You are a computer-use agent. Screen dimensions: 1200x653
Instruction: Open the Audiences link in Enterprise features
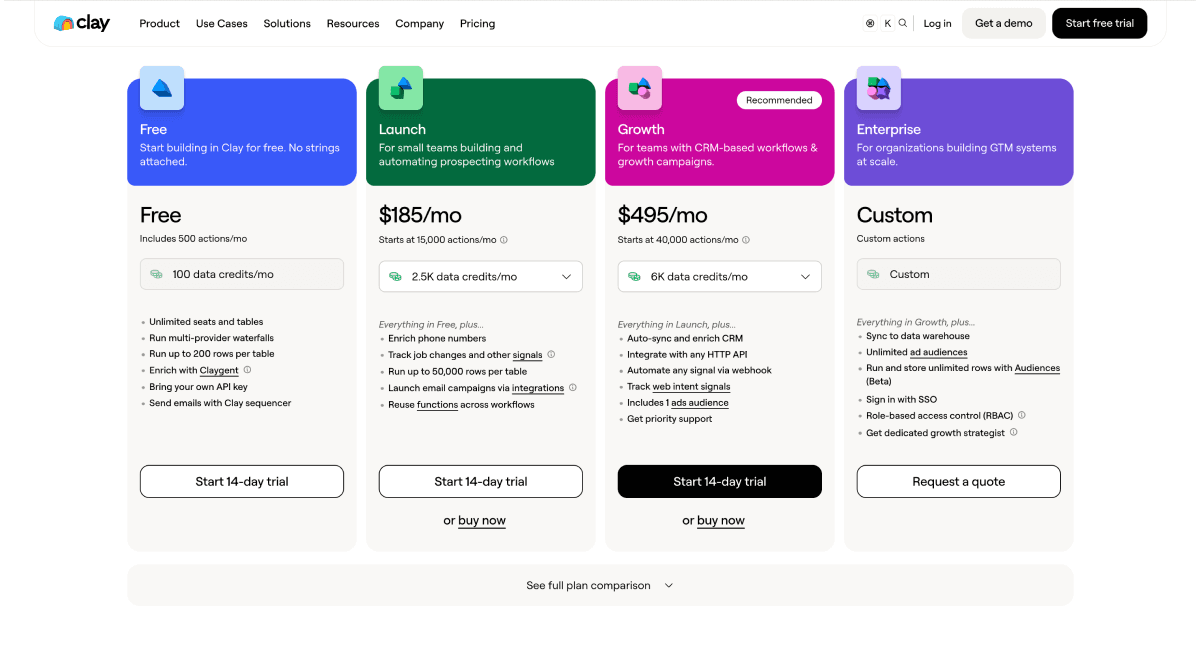coord(1037,368)
